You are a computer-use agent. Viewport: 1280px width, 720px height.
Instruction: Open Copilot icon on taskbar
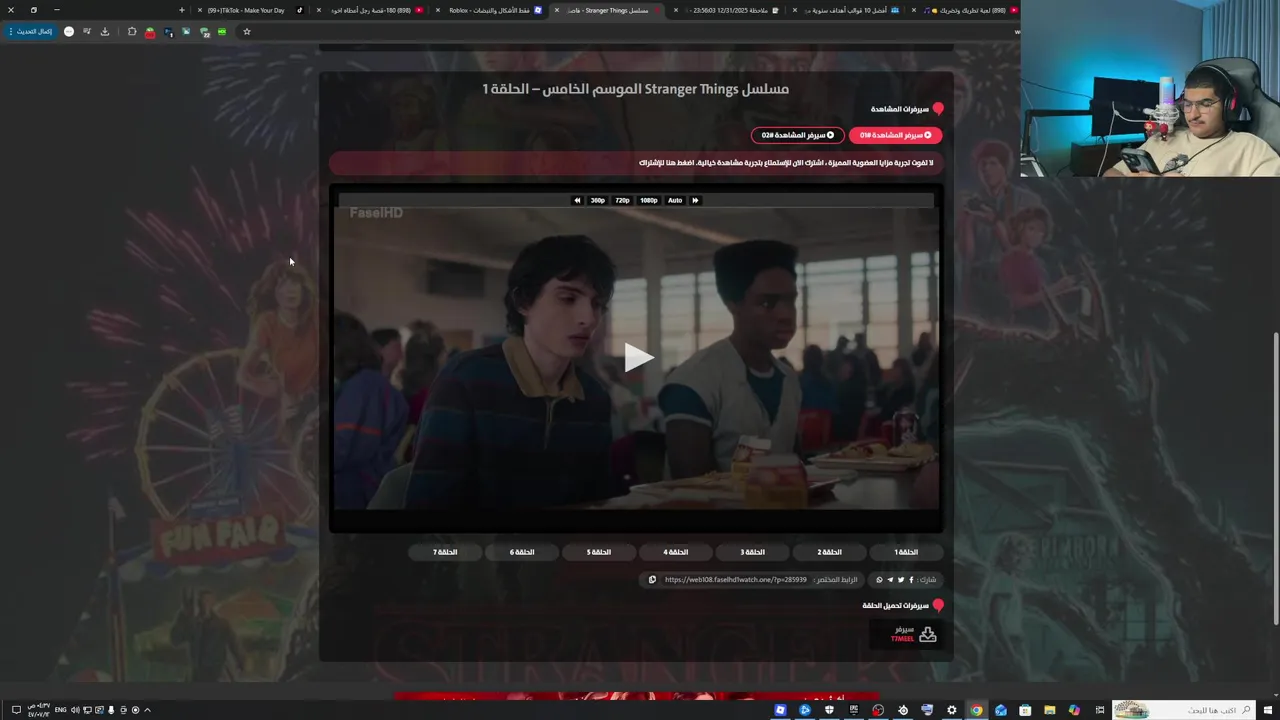click(1074, 710)
